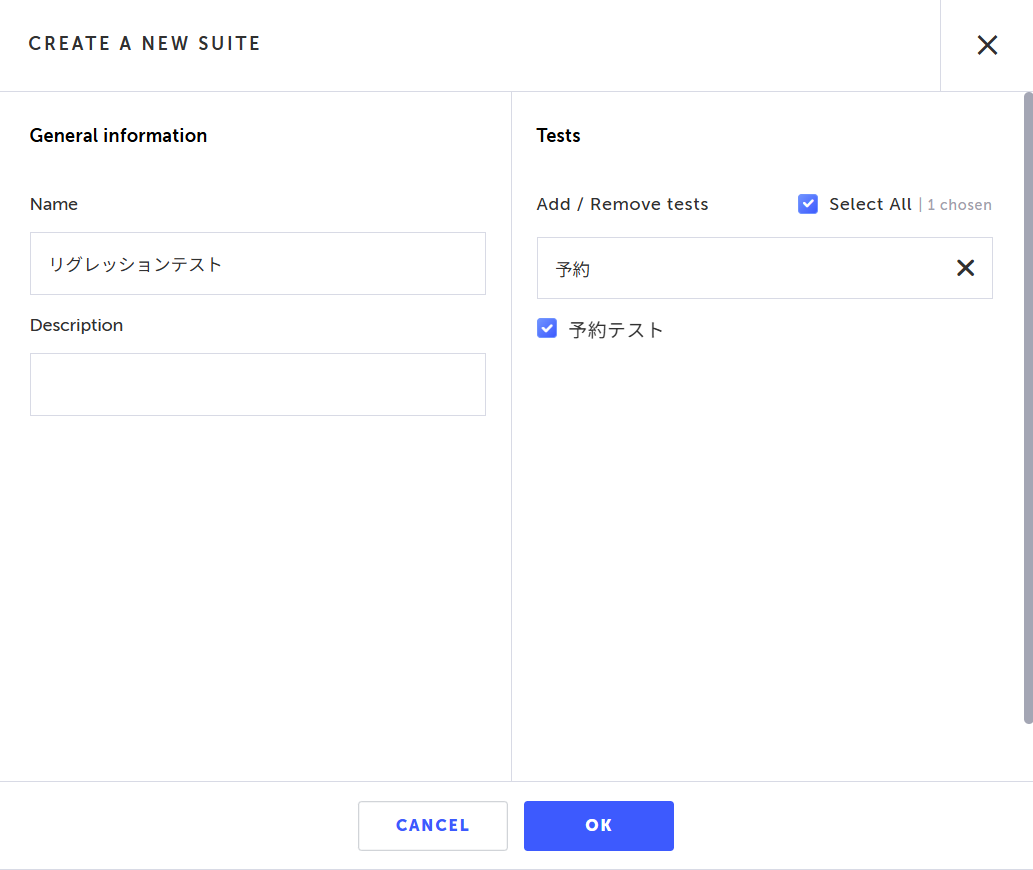The width and height of the screenshot is (1033, 870).
Task: Uncheck the 予約テスト test checkbox
Action: [x=547, y=328]
